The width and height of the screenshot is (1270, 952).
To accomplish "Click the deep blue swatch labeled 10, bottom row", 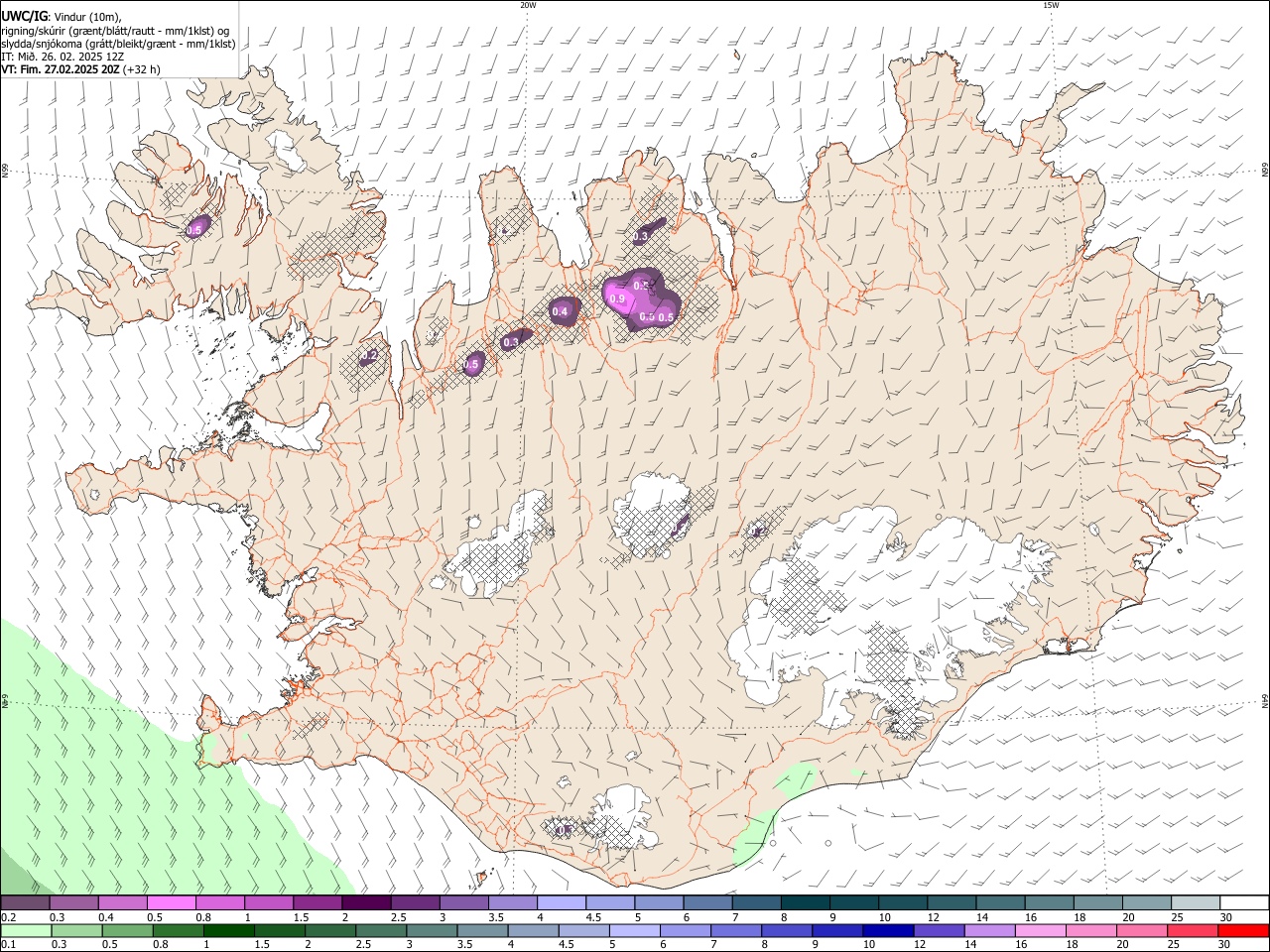I will click(x=888, y=931).
